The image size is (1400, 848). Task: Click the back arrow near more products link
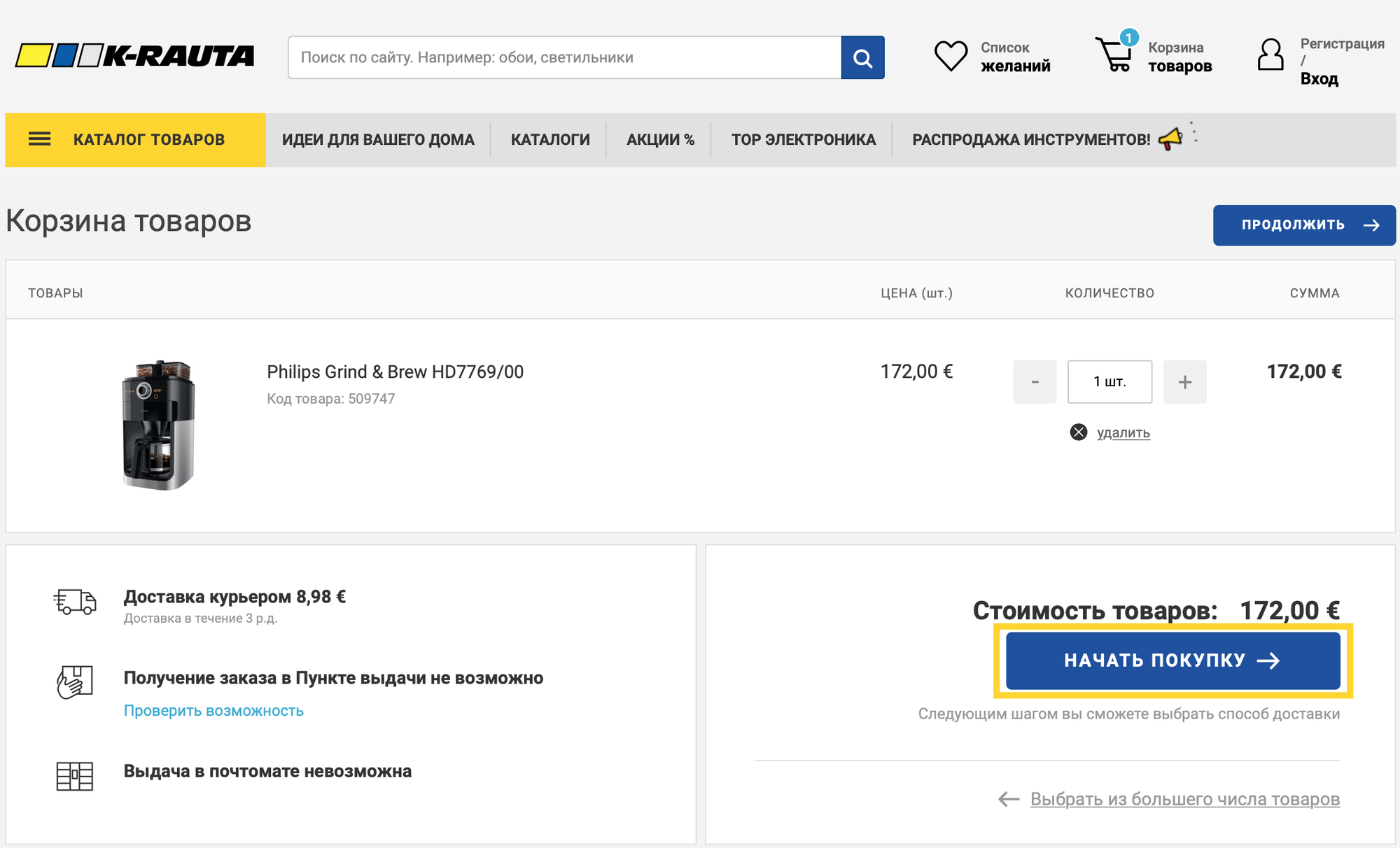pos(1009,799)
